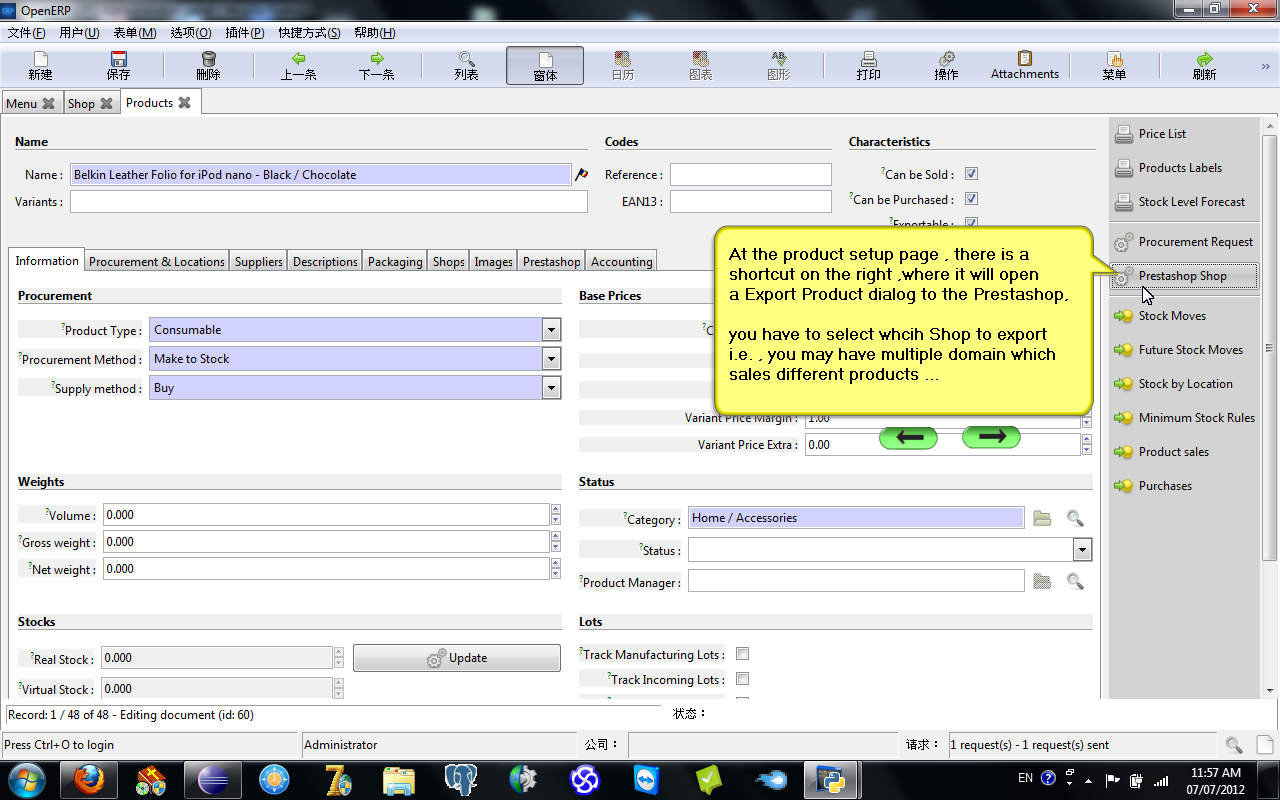Delete the record using 删除
1280x800 pixels.
pyautogui.click(x=208, y=66)
